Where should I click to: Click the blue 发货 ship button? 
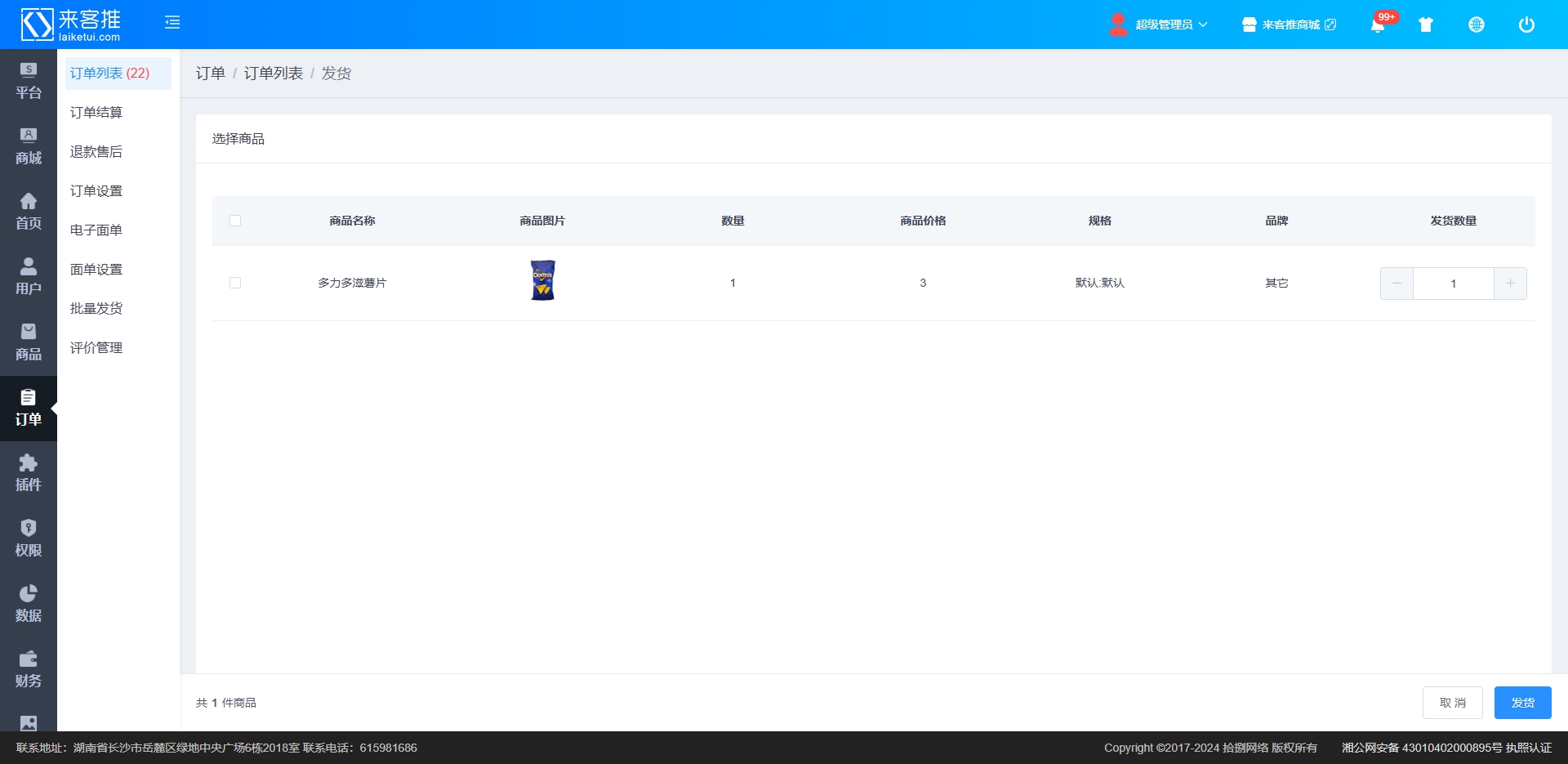1522,703
